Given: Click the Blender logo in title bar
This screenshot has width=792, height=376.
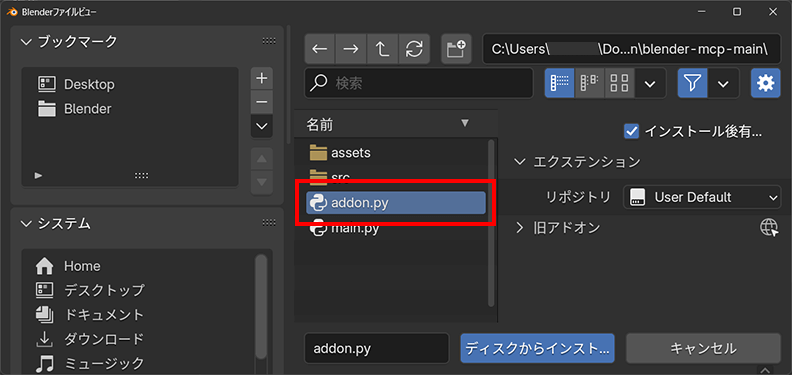Looking at the screenshot, I should (12, 11).
